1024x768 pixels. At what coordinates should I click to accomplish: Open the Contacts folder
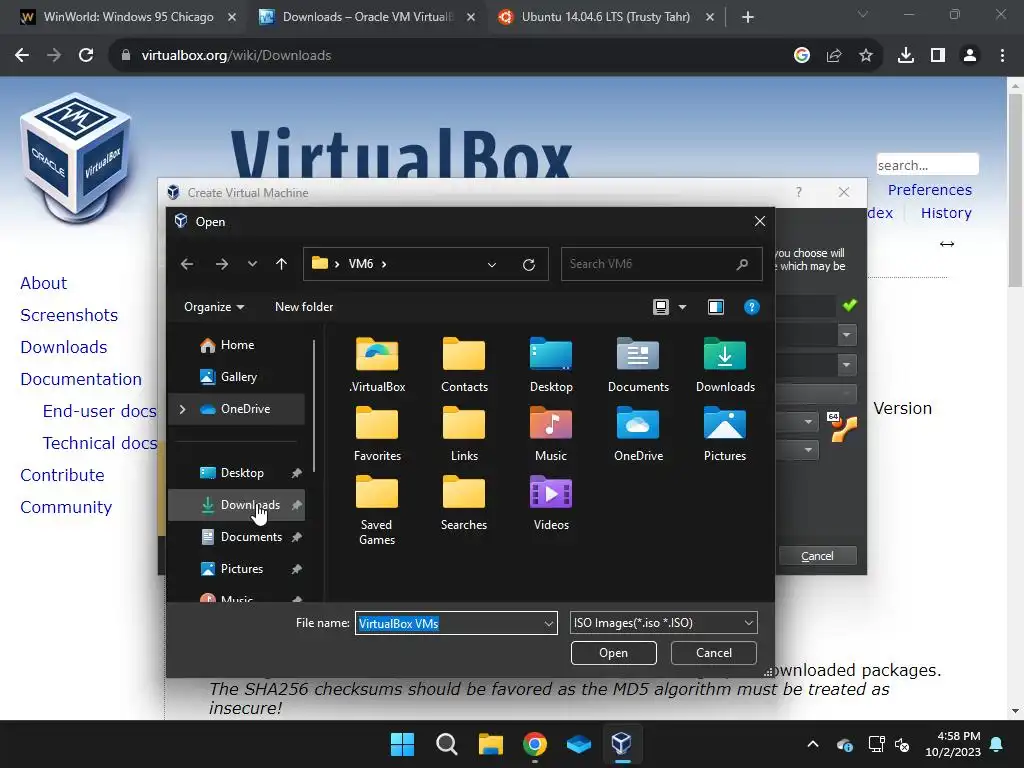(464, 364)
